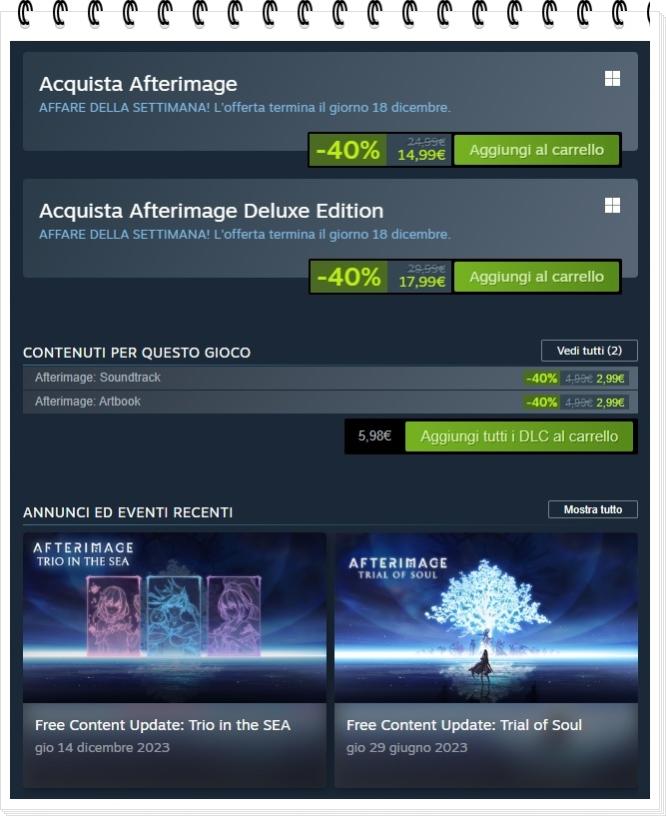Add all DLC to the cart
This screenshot has width=666, height=816.
pyautogui.click(x=519, y=436)
